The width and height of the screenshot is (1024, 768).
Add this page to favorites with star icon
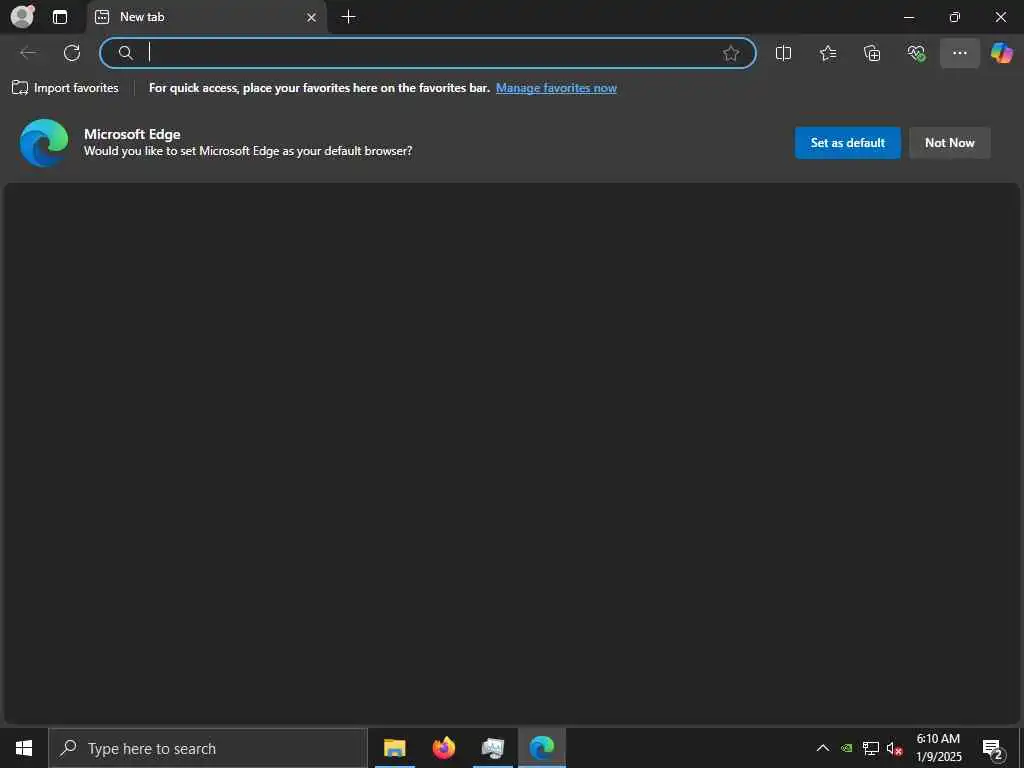coord(731,53)
